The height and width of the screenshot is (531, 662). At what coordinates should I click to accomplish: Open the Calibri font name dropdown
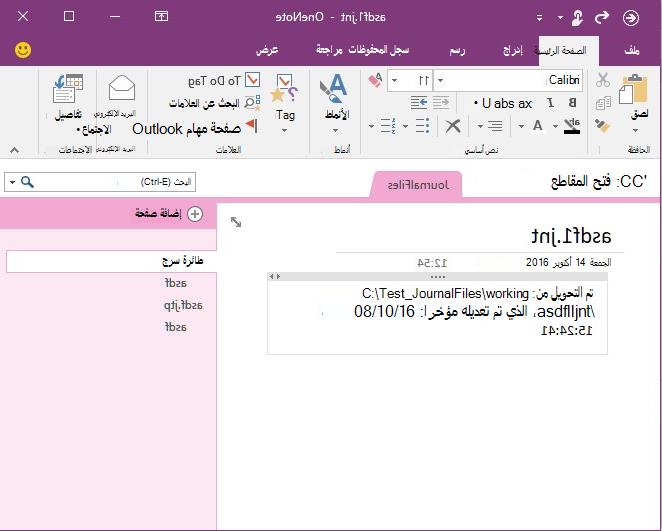440,80
